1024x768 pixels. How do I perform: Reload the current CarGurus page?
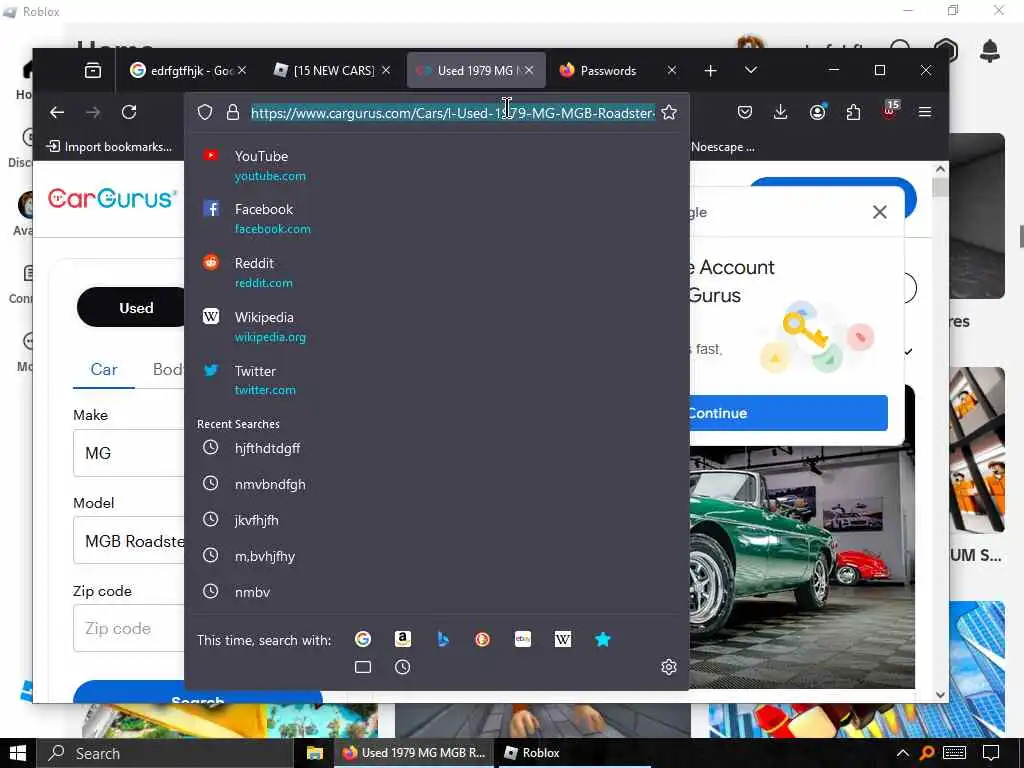point(129,112)
